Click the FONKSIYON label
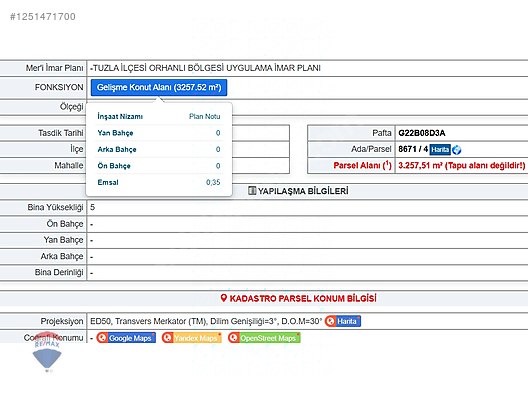The image size is (528, 396). point(59,88)
